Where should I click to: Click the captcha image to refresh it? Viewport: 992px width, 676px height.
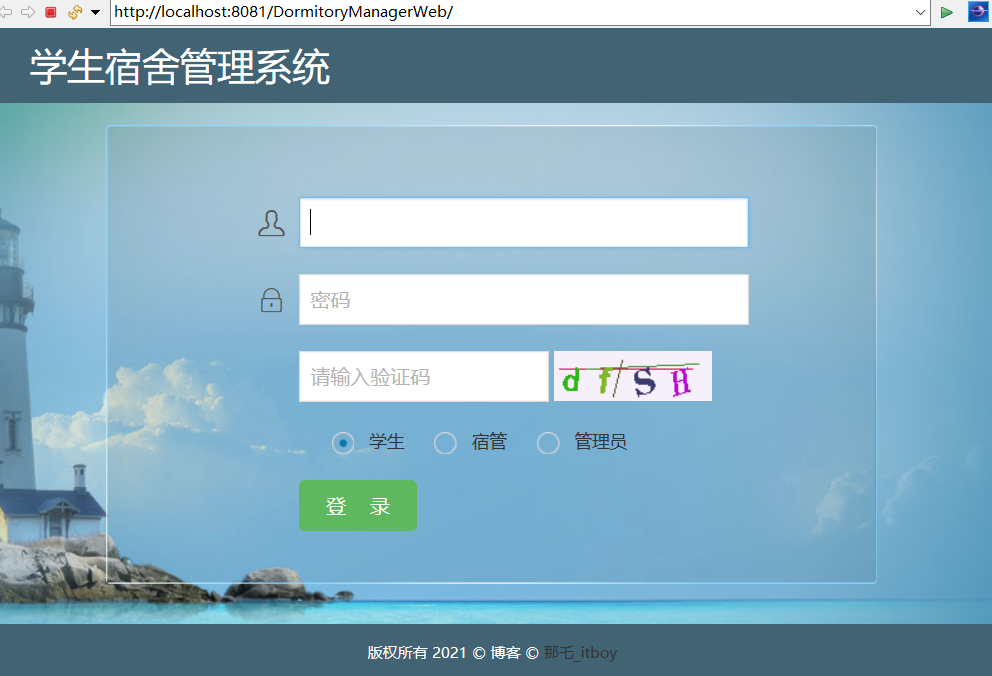pyautogui.click(x=632, y=376)
